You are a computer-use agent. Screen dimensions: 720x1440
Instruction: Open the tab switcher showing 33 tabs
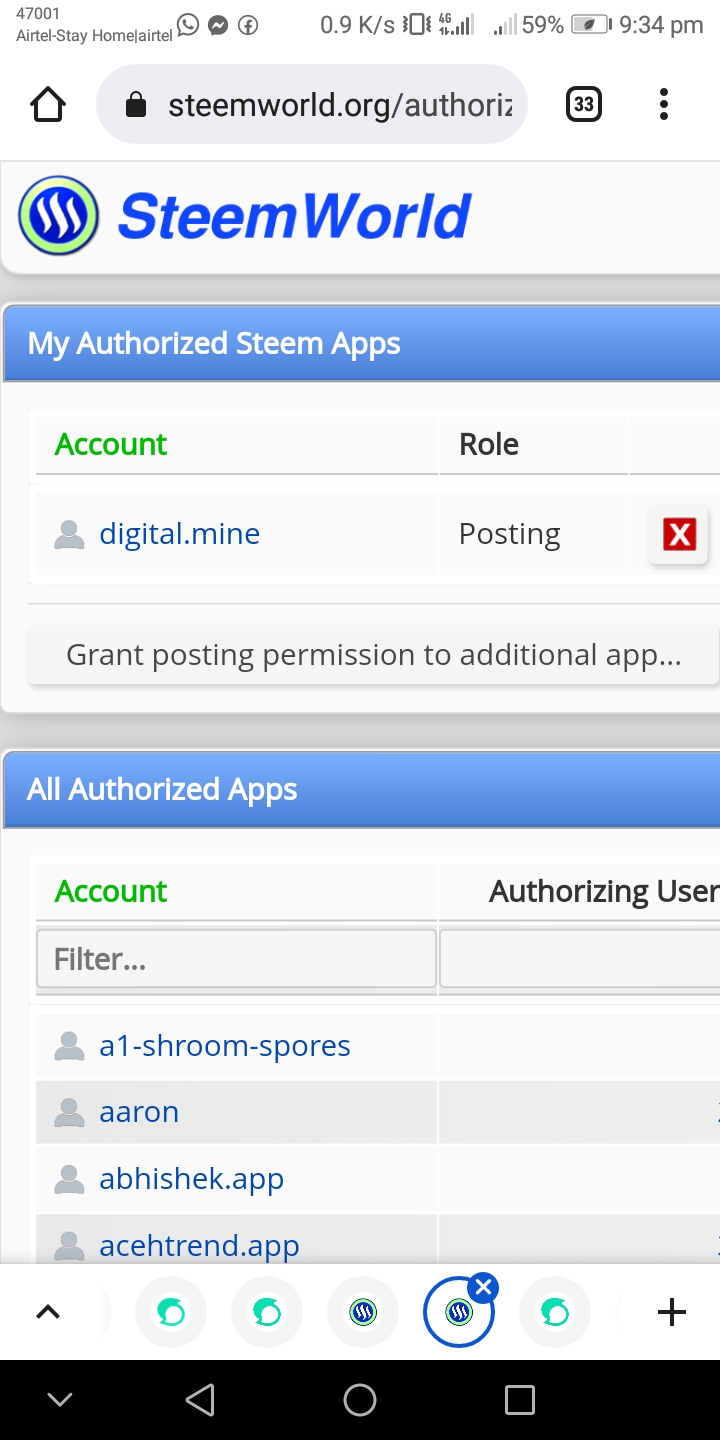[x=584, y=104]
